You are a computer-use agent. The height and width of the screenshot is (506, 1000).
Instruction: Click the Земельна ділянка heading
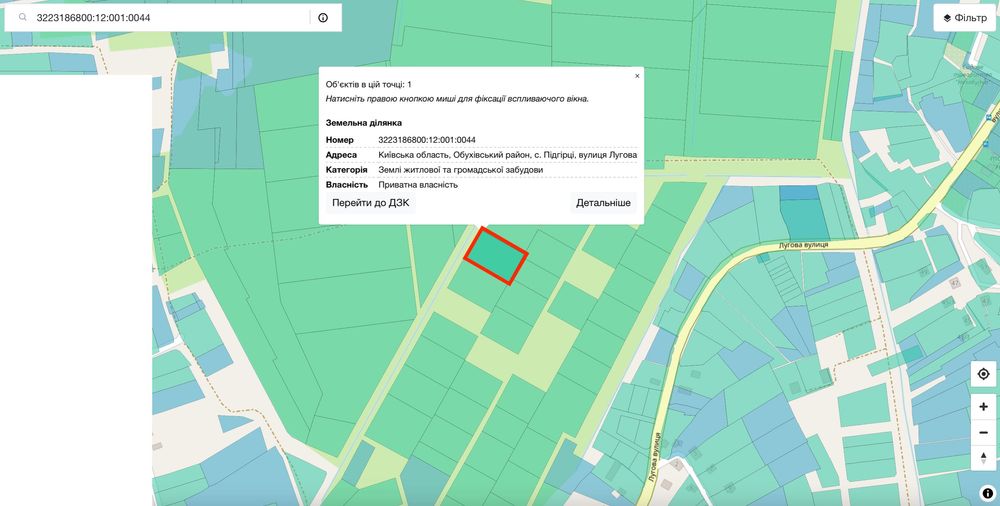pos(364,123)
